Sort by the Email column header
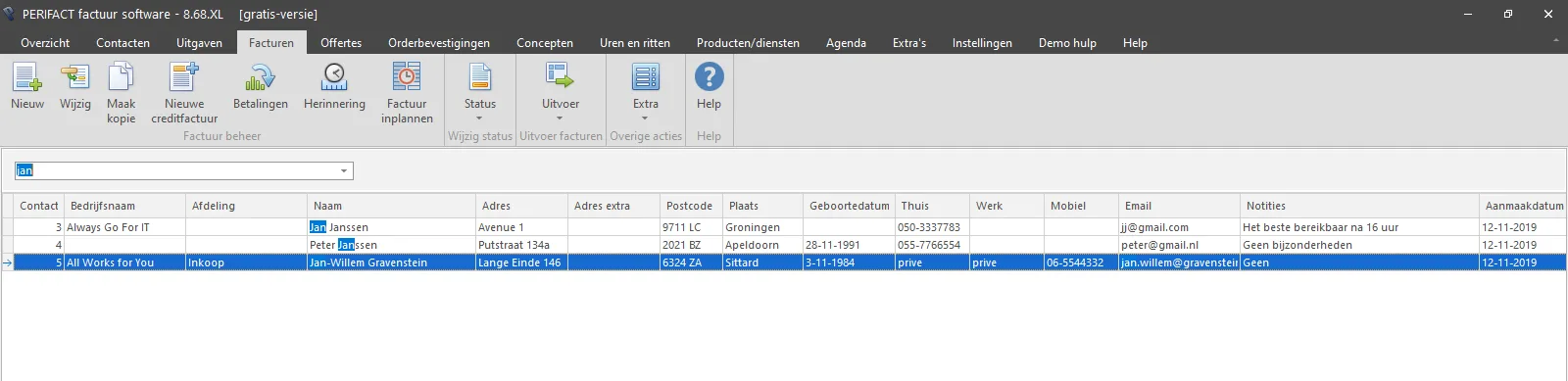This screenshot has width=1568, height=381. coord(1180,206)
